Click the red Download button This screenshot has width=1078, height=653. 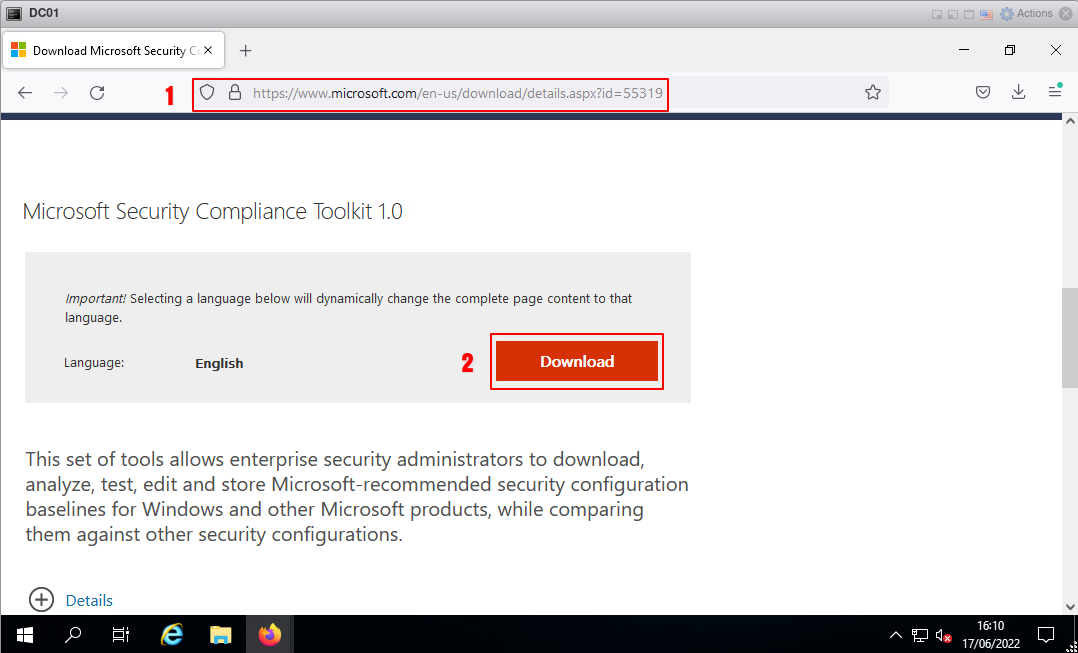(x=577, y=362)
